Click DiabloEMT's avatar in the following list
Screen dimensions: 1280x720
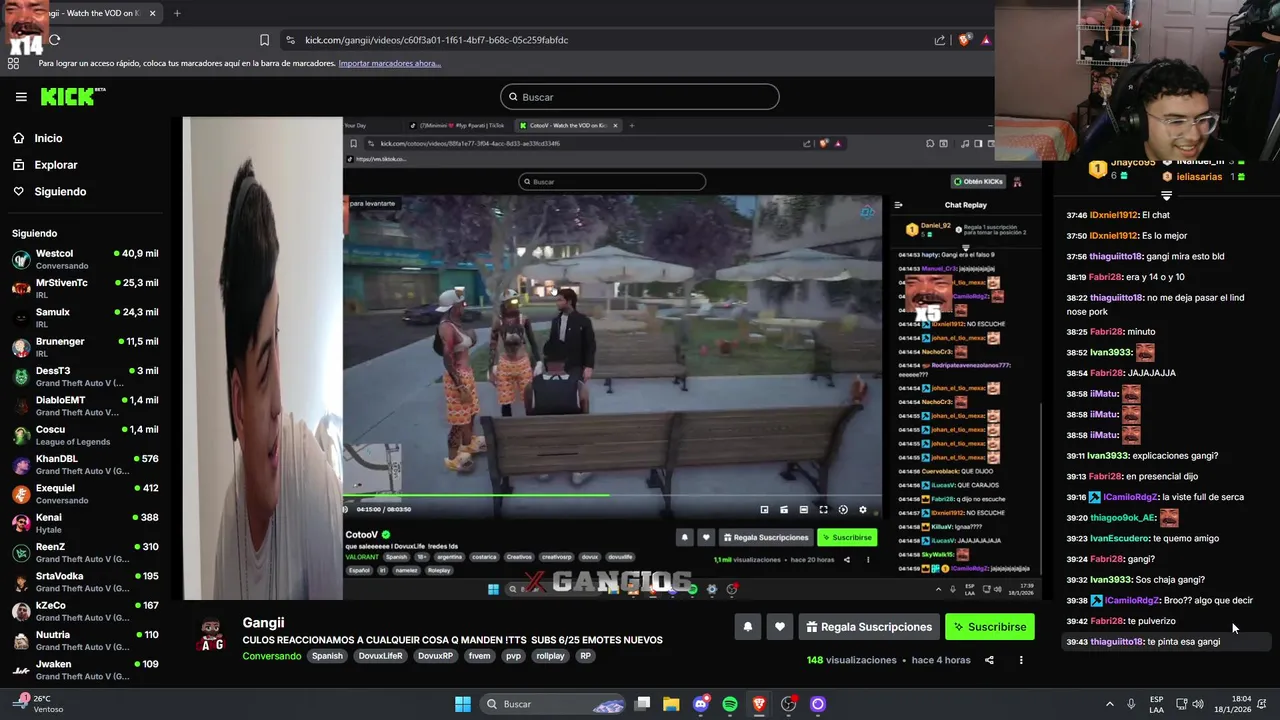tap(21, 406)
